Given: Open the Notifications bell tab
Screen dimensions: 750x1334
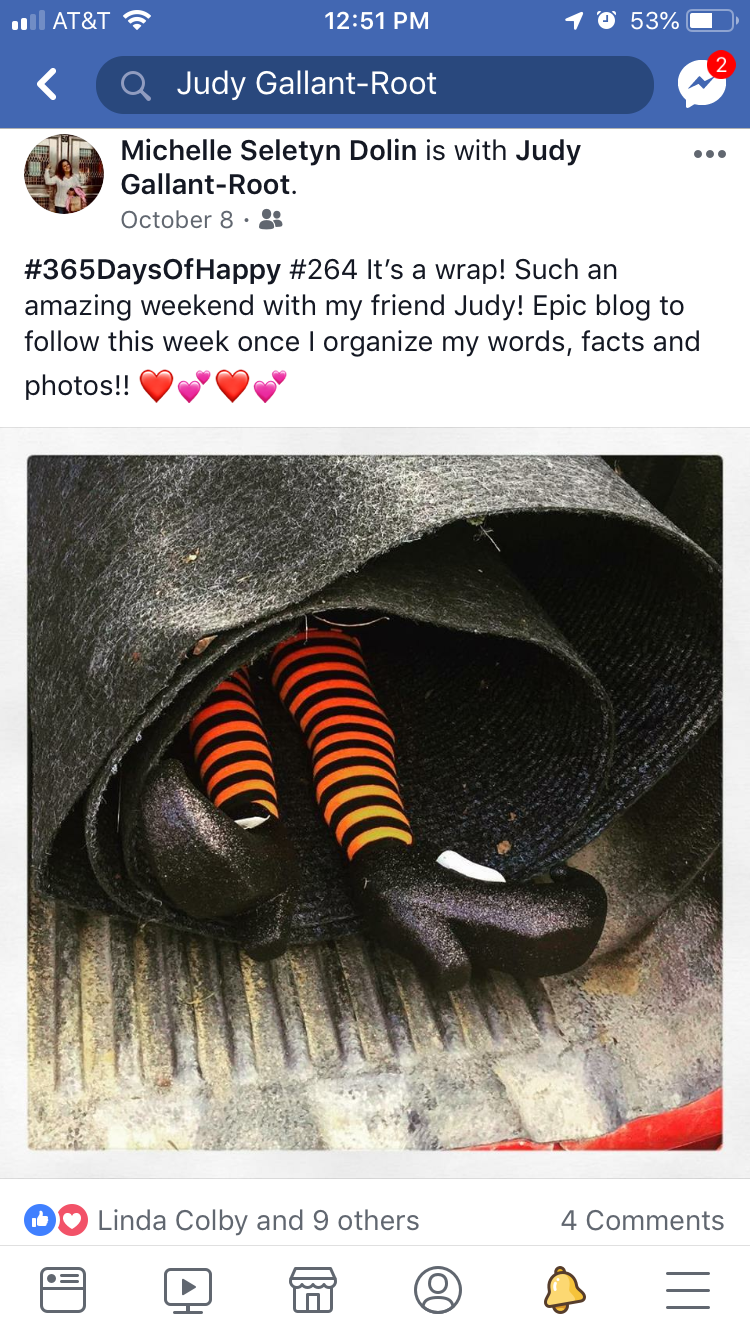Looking at the screenshot, I should click(563, 1289).
